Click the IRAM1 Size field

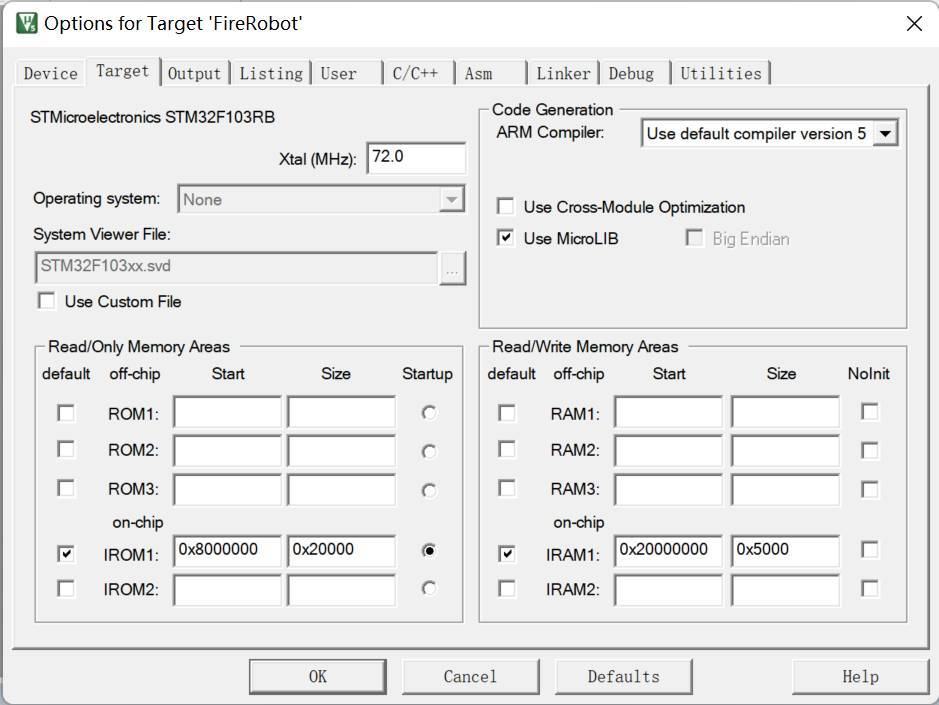[x=785, y=550]
